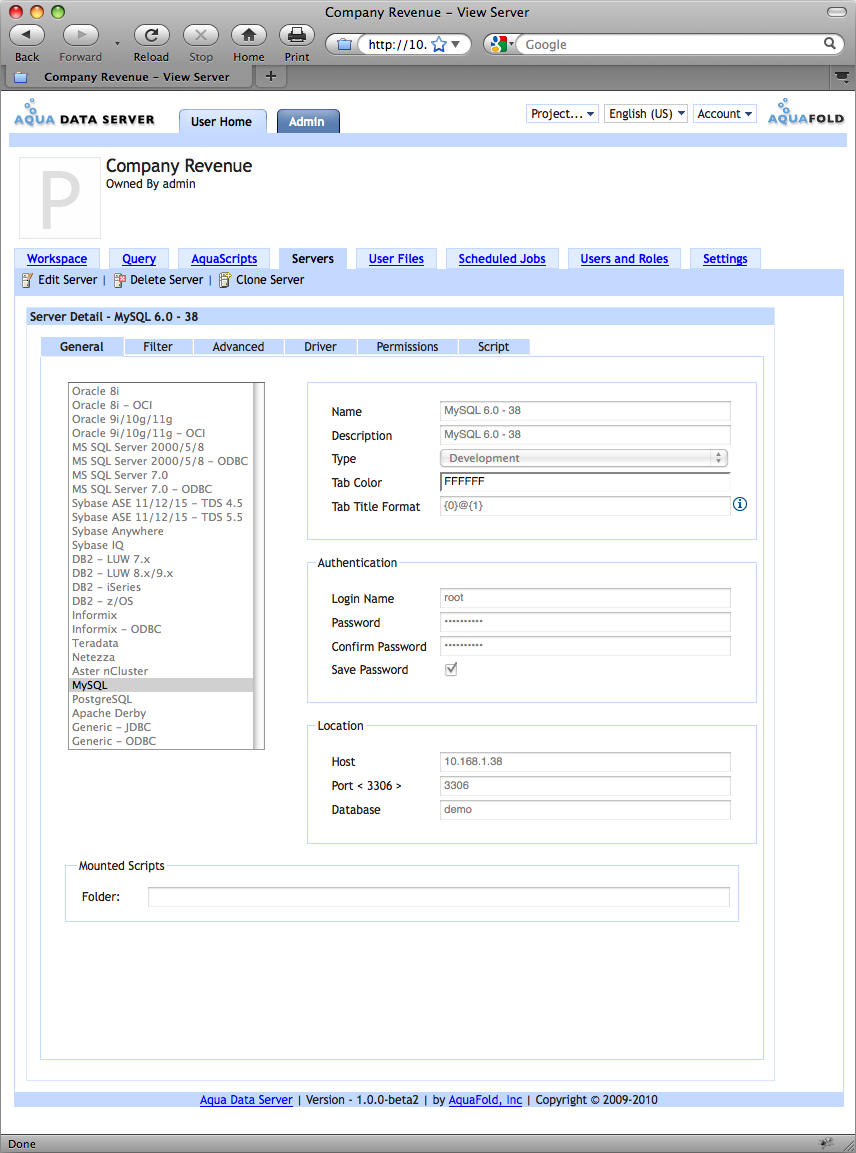
Task: Switch to the Advanced tab
Action: click(x=238, y=346)
